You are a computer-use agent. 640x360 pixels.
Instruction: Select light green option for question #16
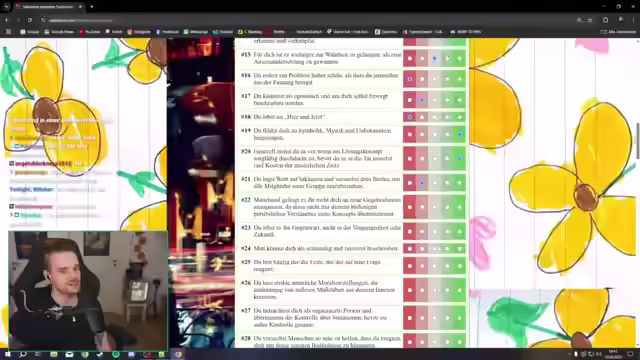pyautogui.click(x=447, y=79)
